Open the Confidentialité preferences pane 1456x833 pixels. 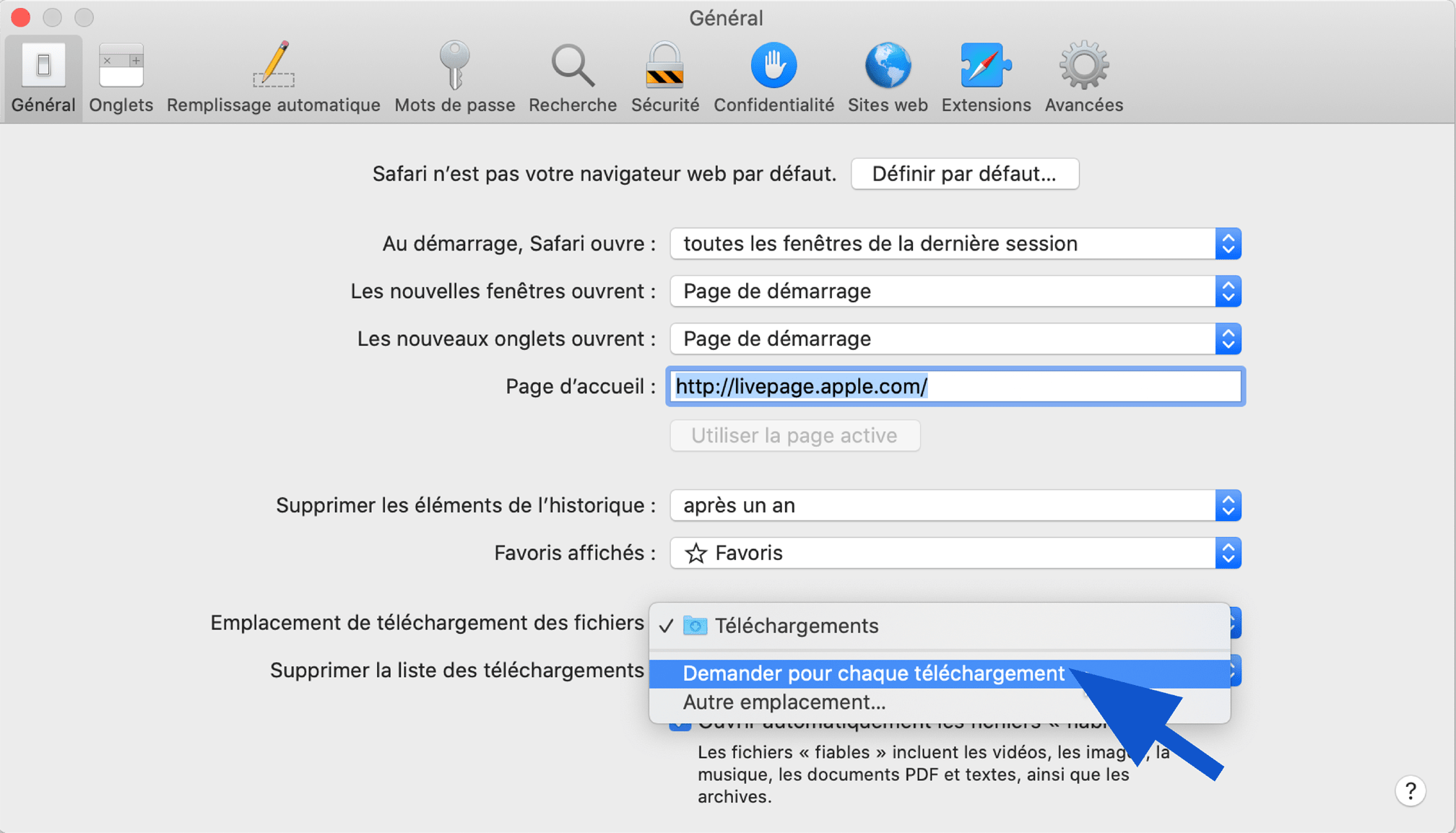pyautogui.click(x=773, y=78)
